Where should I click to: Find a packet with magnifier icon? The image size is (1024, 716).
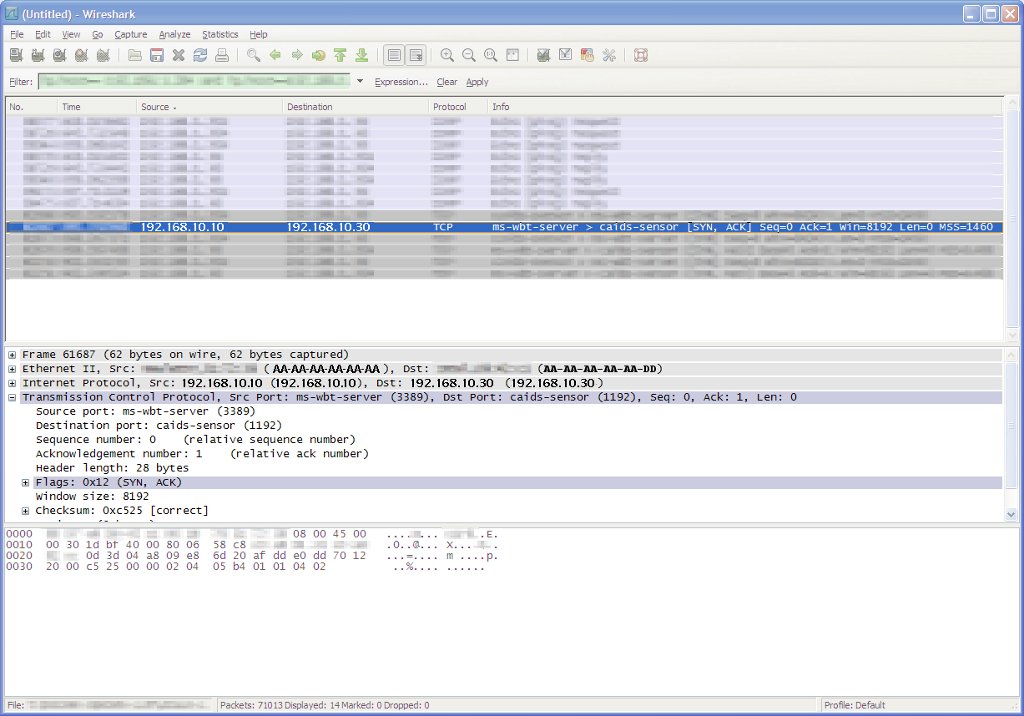pos(253,56)
